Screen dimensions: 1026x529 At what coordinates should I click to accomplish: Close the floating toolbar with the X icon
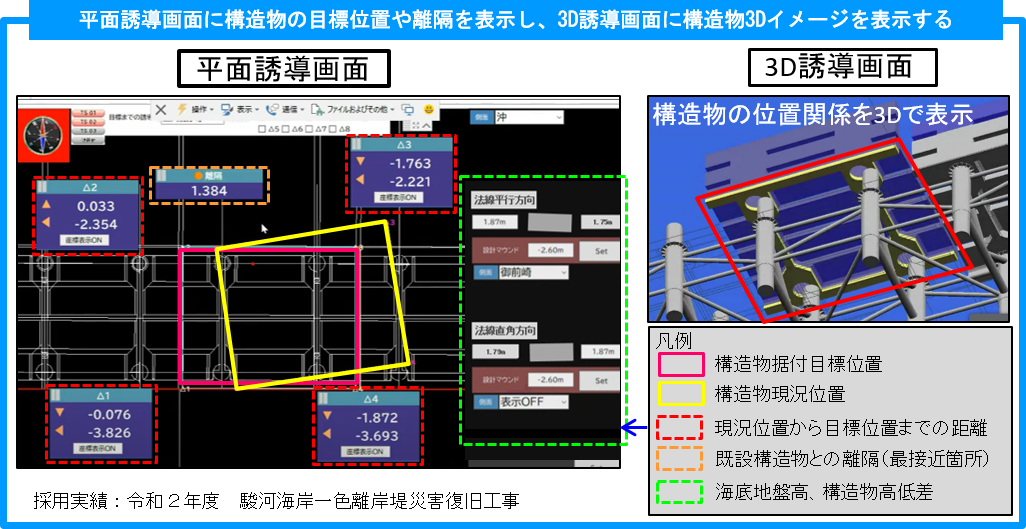pos(161,109)
